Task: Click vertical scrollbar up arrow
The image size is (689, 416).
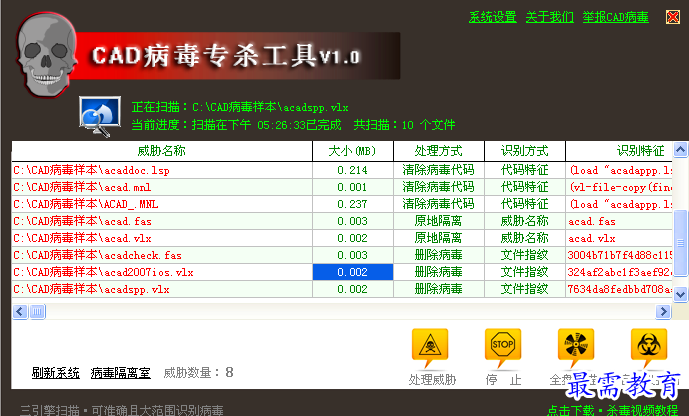Action: 680,150
